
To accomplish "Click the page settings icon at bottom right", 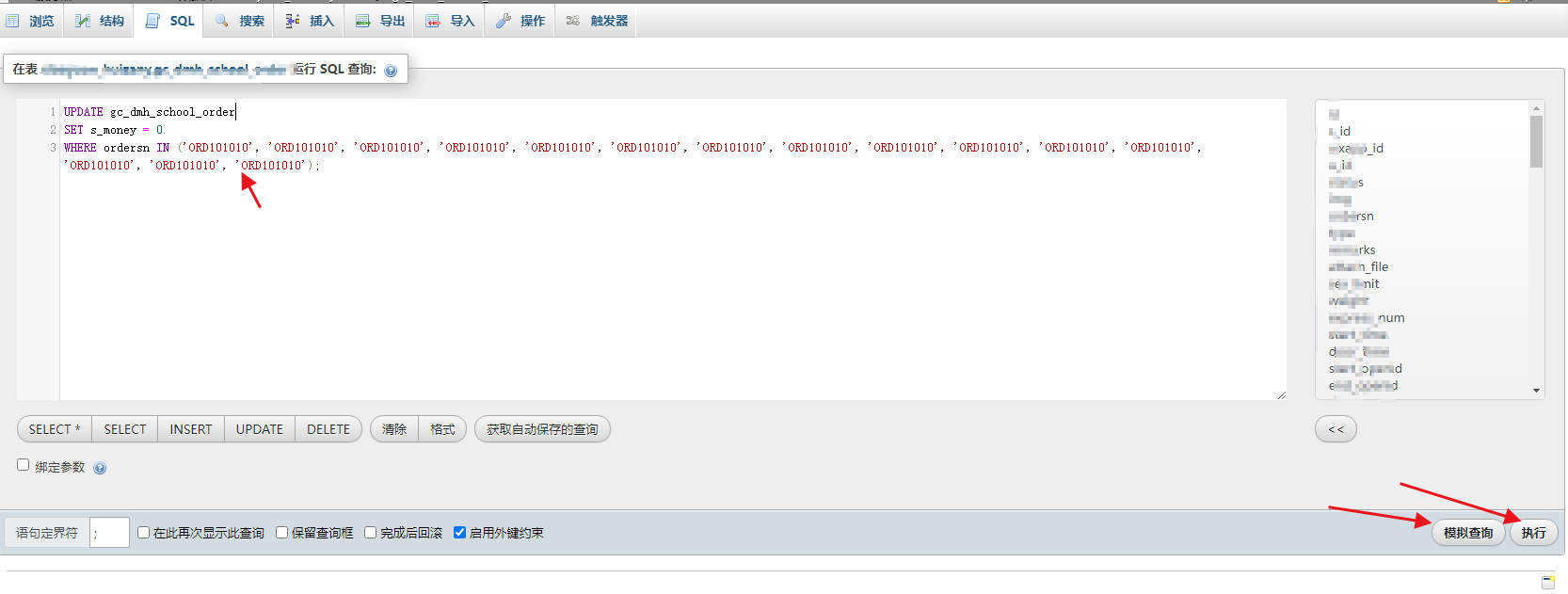I will (1548, 582).
